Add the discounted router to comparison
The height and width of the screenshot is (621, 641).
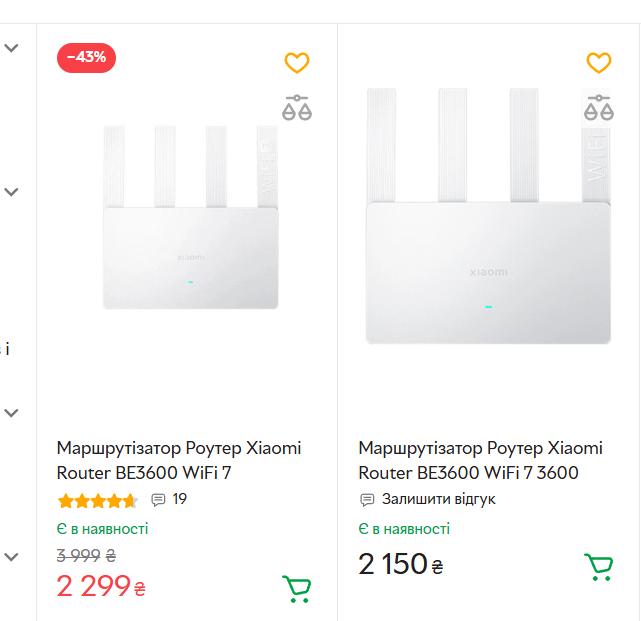[297, 108]
